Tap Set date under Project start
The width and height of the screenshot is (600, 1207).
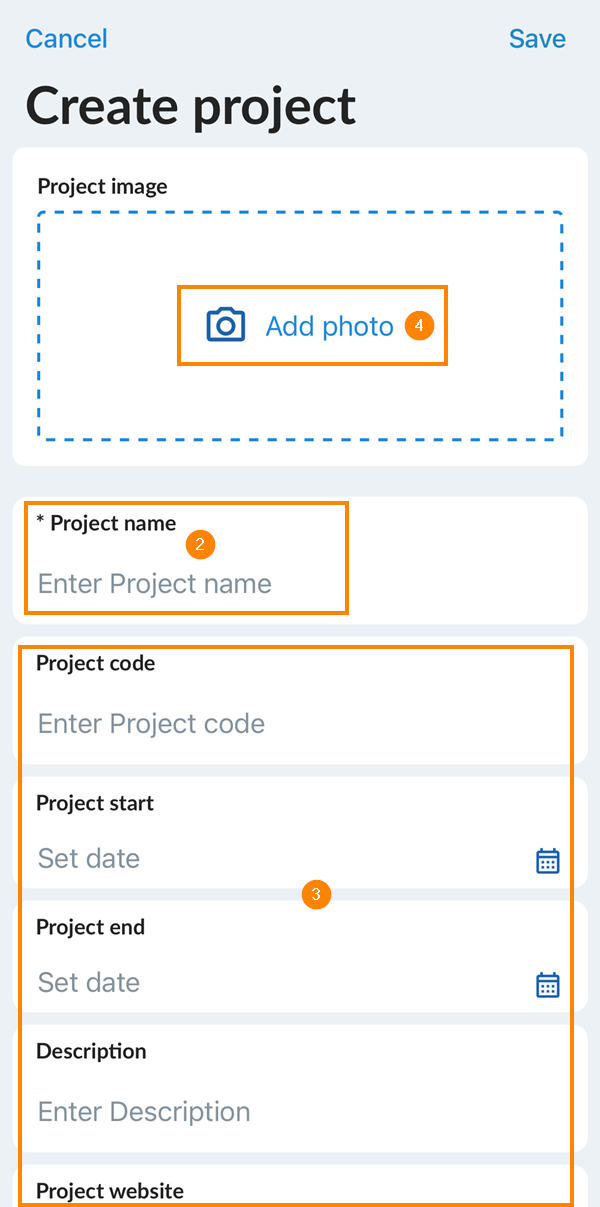[x=89, y=859]
